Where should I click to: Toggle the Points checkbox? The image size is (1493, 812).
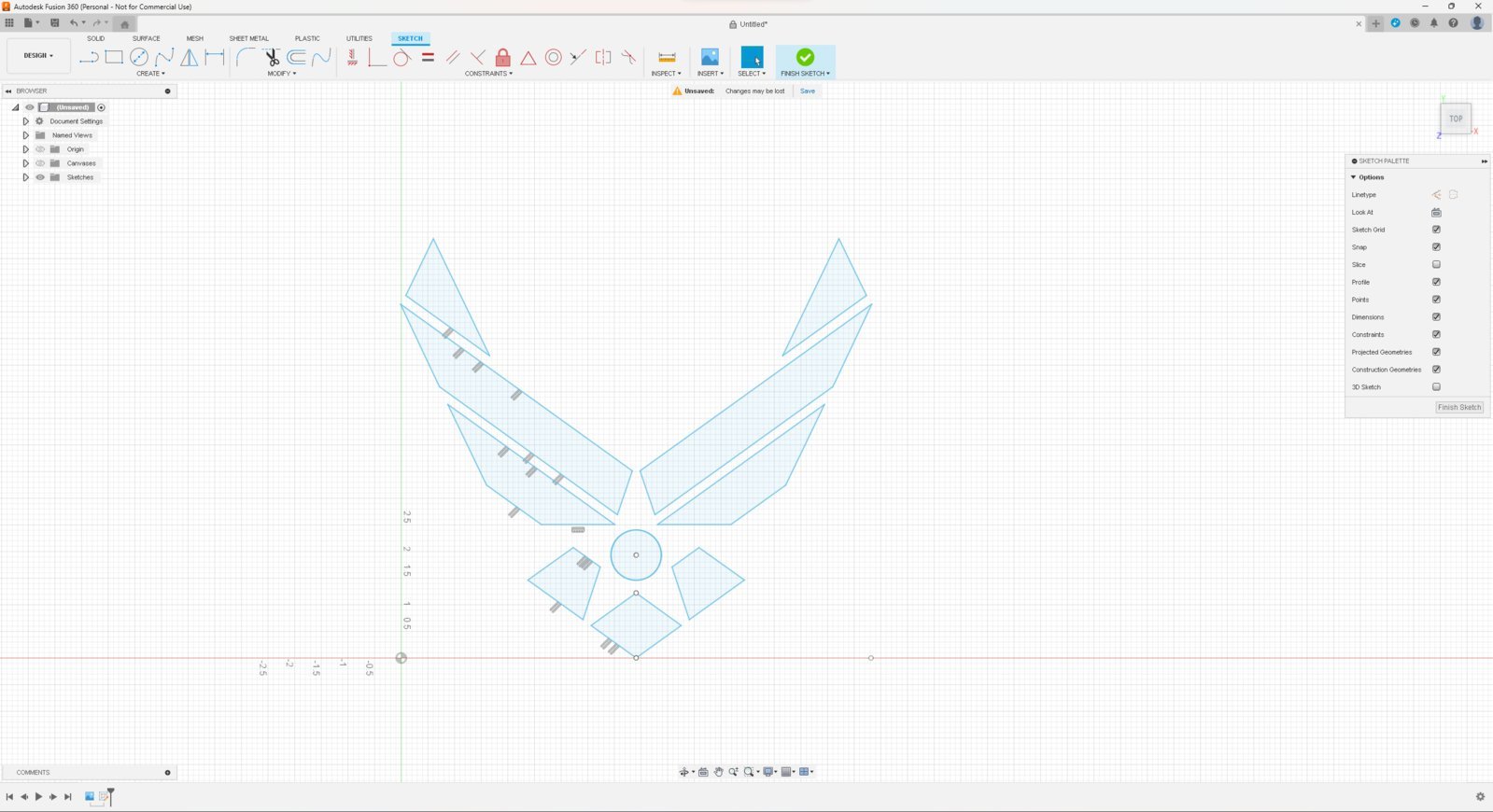click(x=1436, y=300)
